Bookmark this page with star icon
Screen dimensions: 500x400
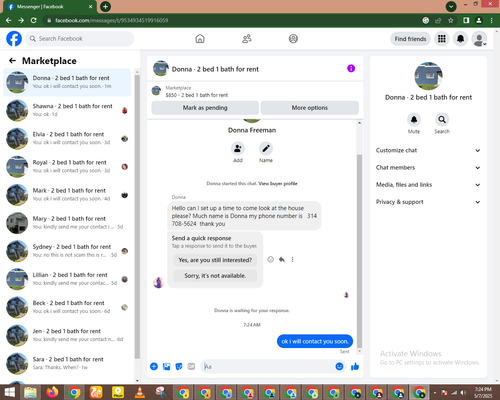point(451,20)
